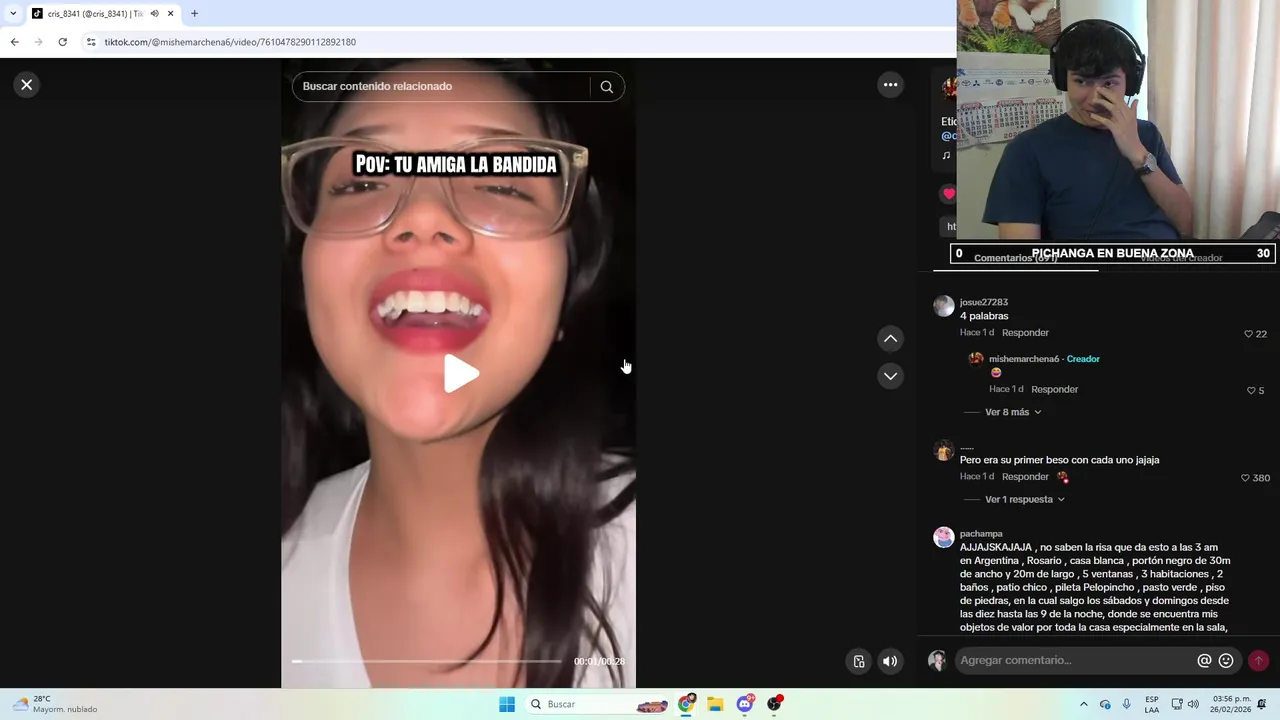Image resolution: width=1280 pixels, height=720 pixels.
Task: Open the emoji picker in comment box
Action: tap(1226, 661)
